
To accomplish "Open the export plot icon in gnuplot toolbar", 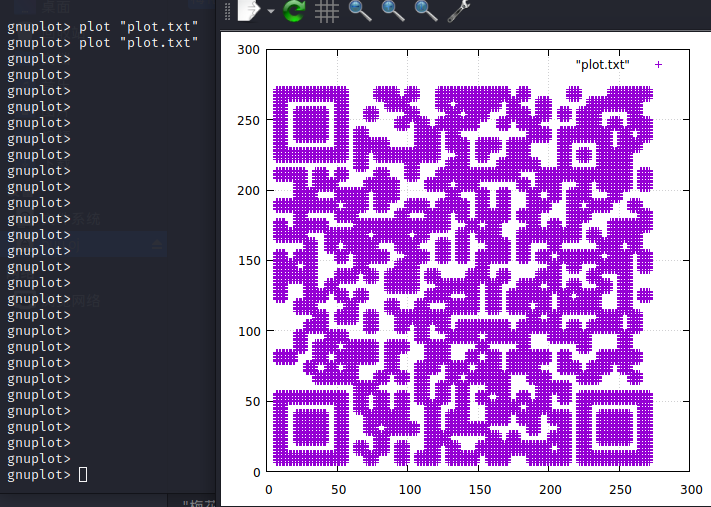I will [x=248, y=10].
